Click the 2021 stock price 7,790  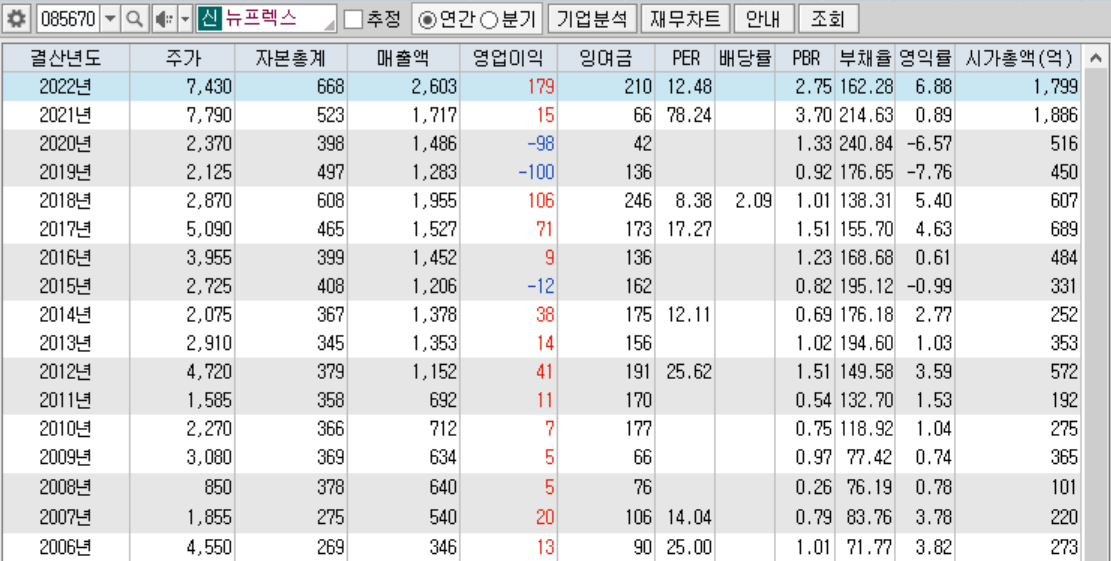tap(209, 115)
